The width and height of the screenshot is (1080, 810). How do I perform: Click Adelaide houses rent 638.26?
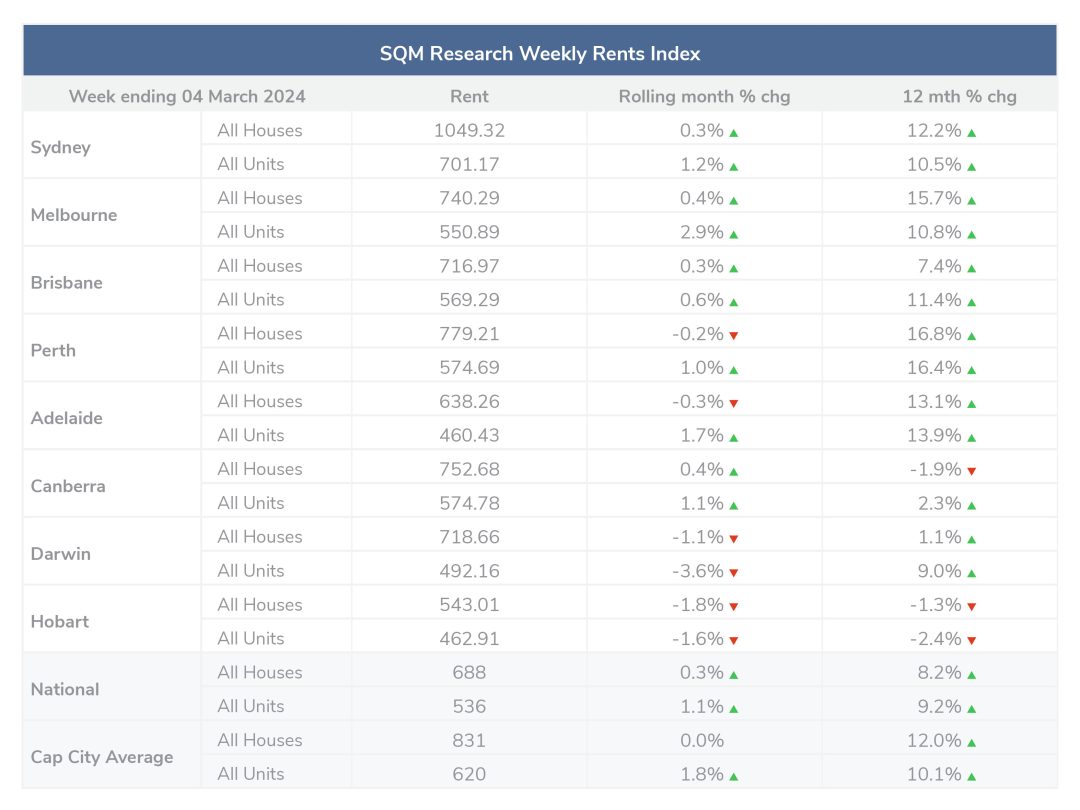point(469,401)
